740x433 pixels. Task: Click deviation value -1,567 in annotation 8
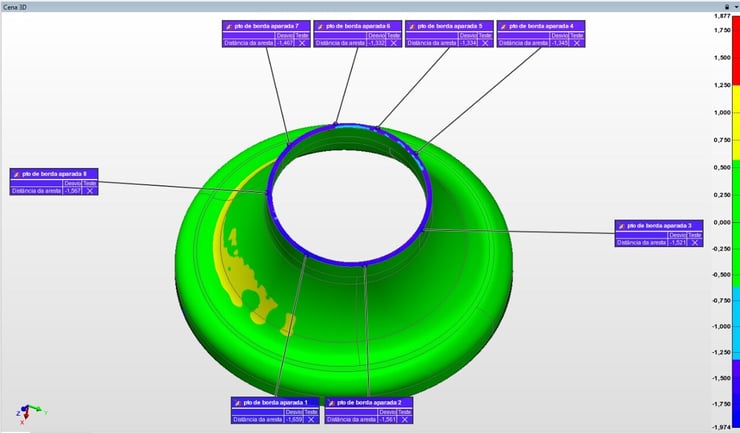(72, 191)
